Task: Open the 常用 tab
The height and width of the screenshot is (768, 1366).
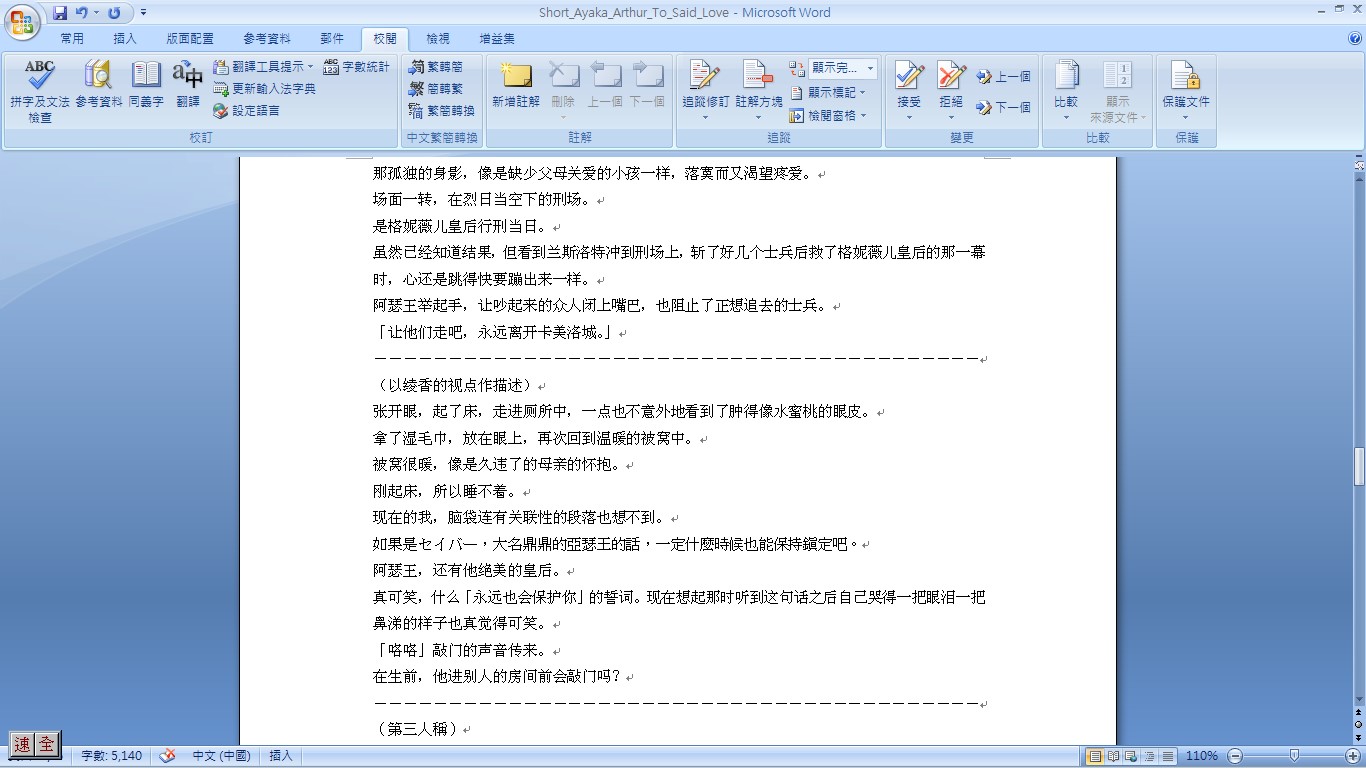Action: tap(72, 39)
